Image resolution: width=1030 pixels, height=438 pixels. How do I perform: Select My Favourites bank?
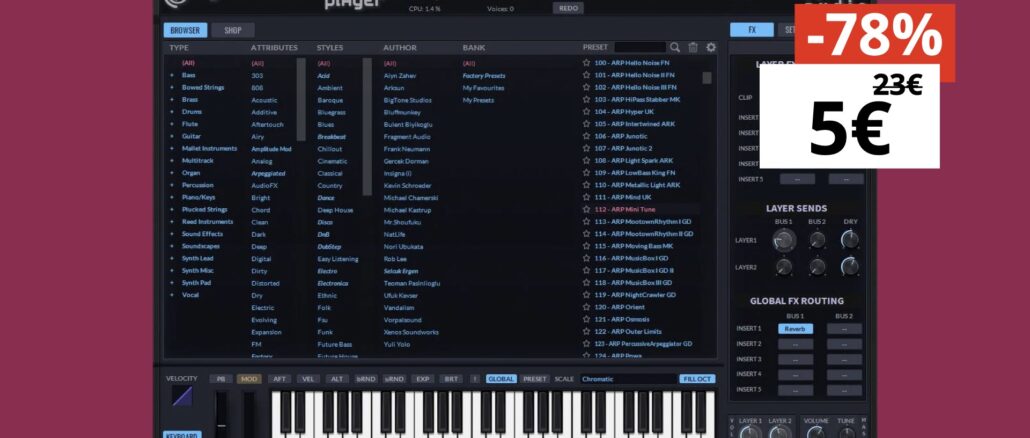click(483, 87)
